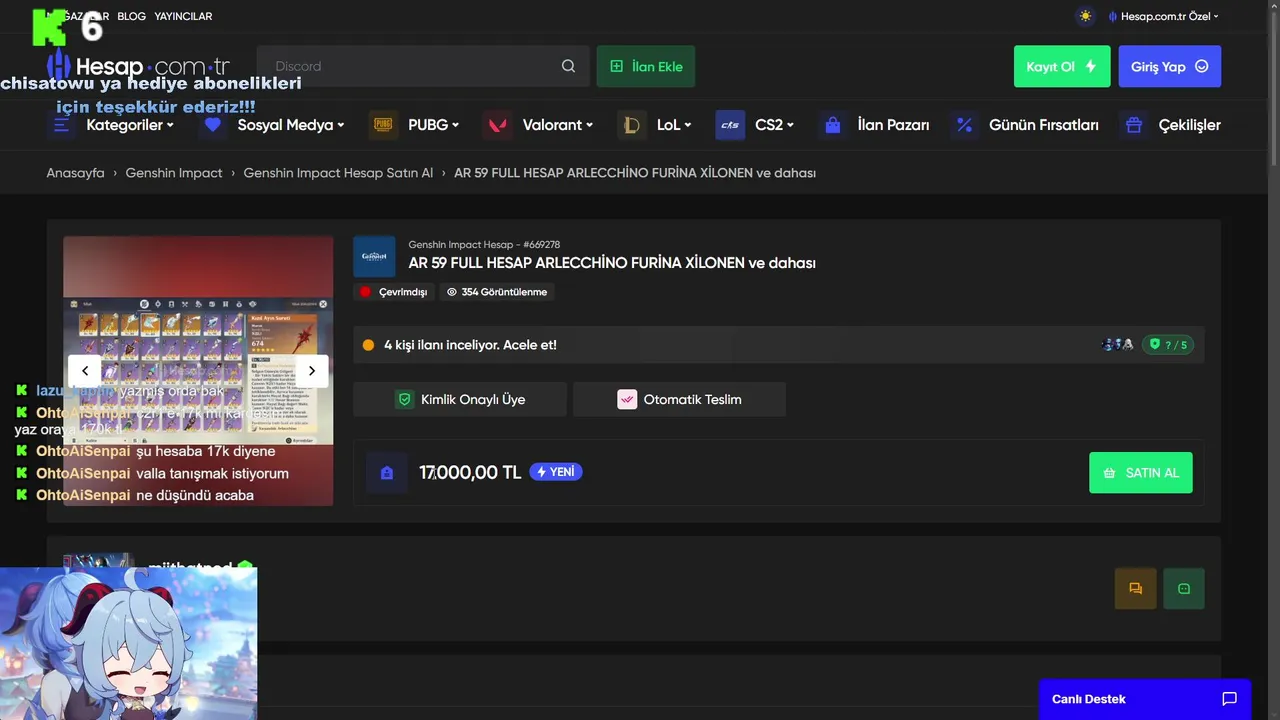
Task: Click the listing title AR 59 FULL HESAP
Action: coord(612,263)
